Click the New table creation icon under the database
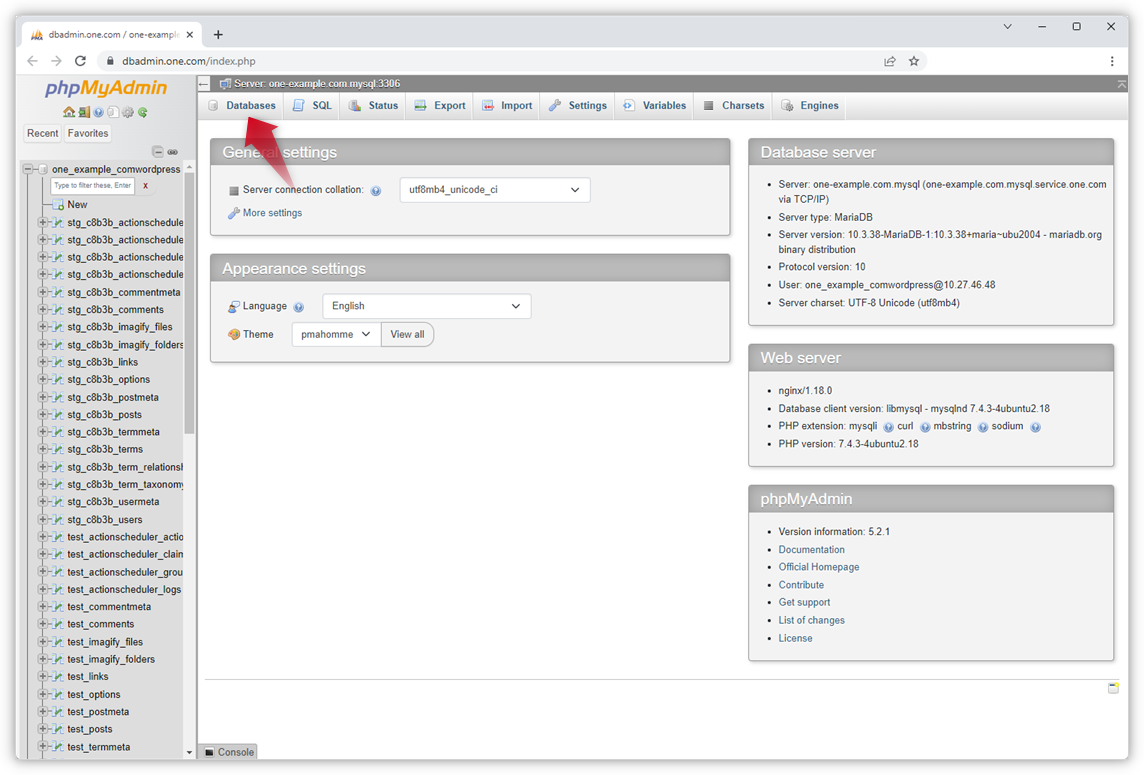The image size is (1144, 775). click(x=56, y=204)
